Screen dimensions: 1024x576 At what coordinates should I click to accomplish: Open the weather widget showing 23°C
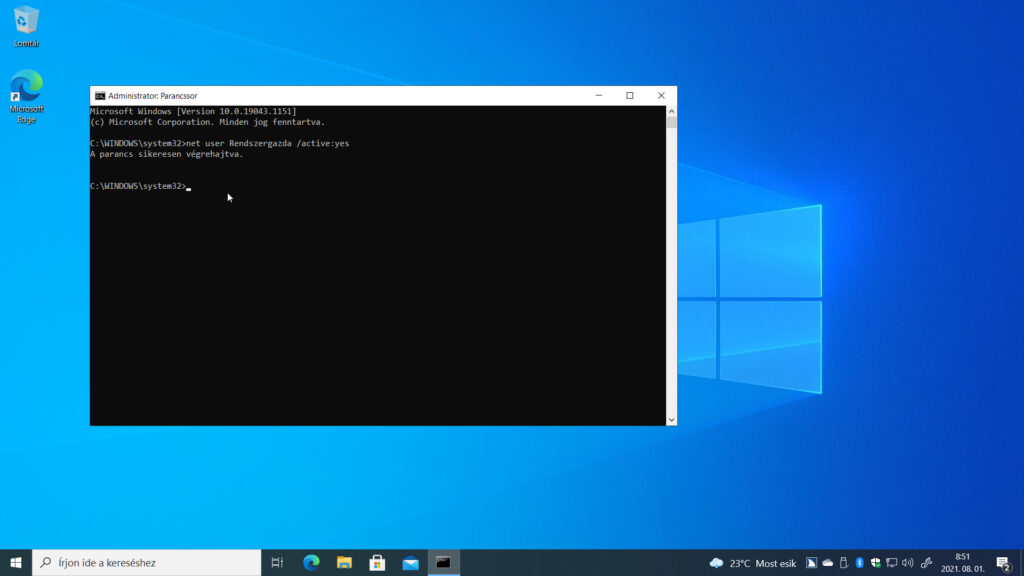752,563
